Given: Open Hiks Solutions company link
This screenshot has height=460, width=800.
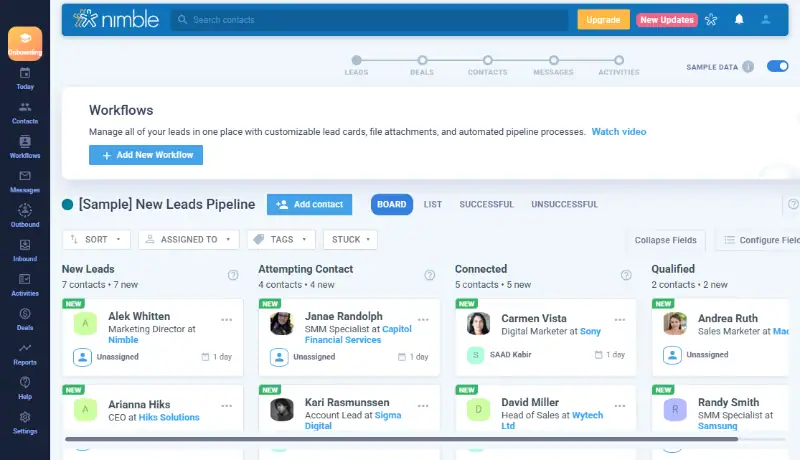Looking at the screenshot, I should coord(169,417).
